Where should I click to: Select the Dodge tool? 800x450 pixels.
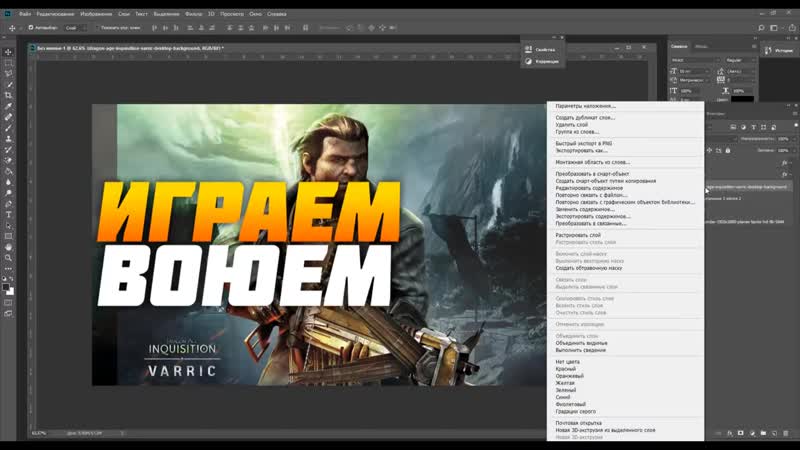pyautogui.click(x=8, y=193)
